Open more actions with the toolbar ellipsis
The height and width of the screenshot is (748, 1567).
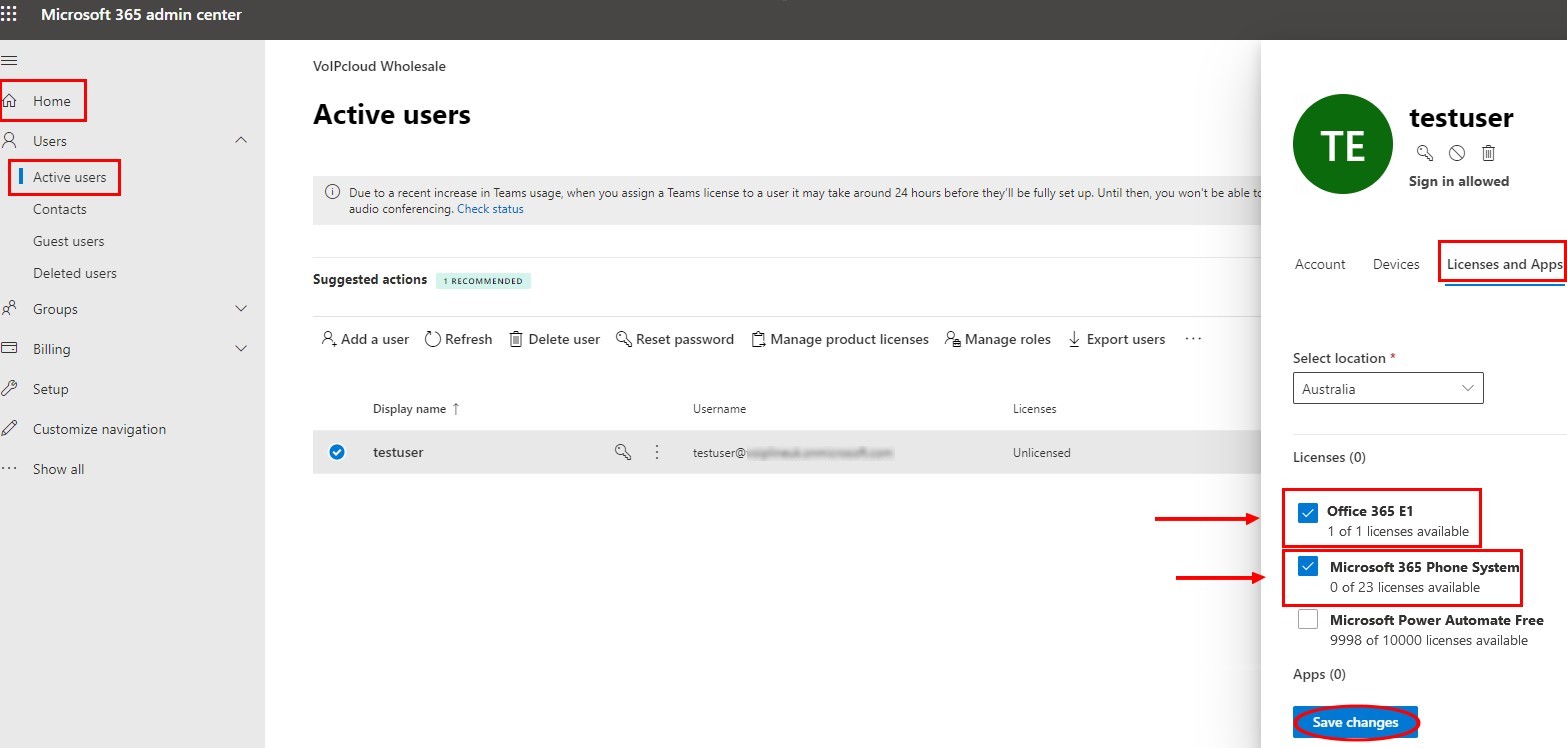[x=1192, y=339]
